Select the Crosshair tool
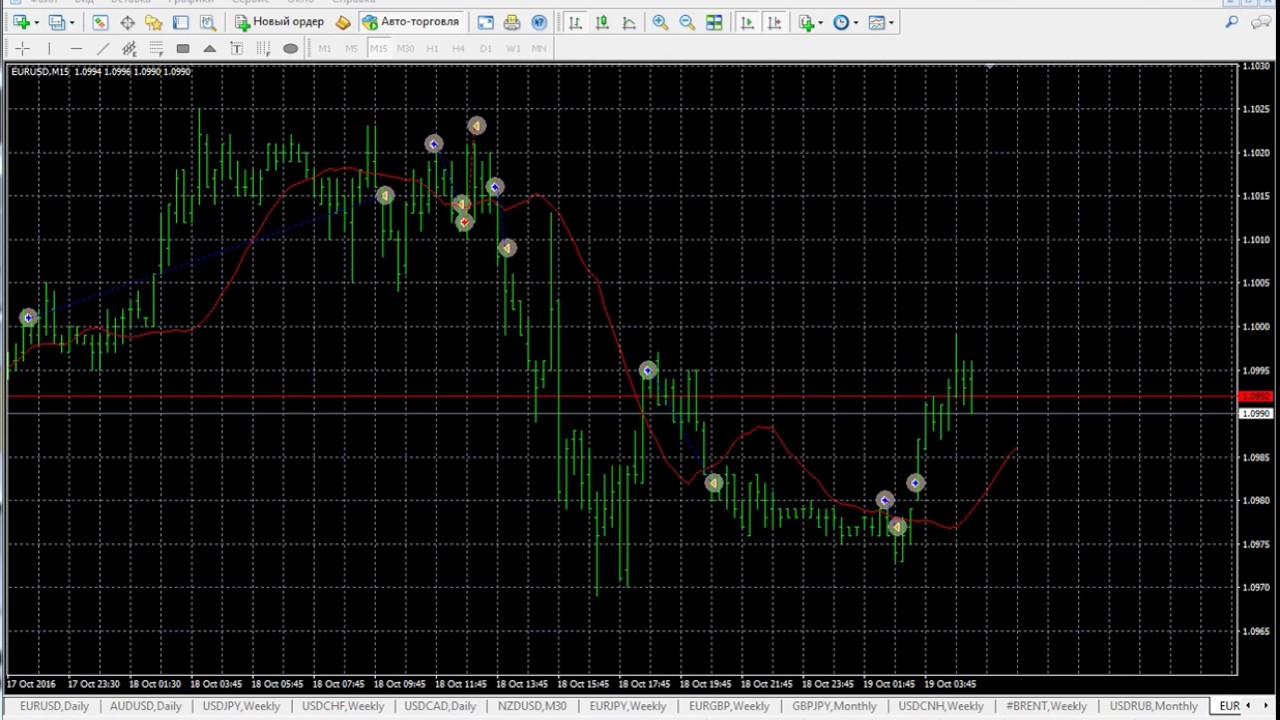The height and width of the screenshot is (720, 1280). pyautogui.click(x=22, y=48)
